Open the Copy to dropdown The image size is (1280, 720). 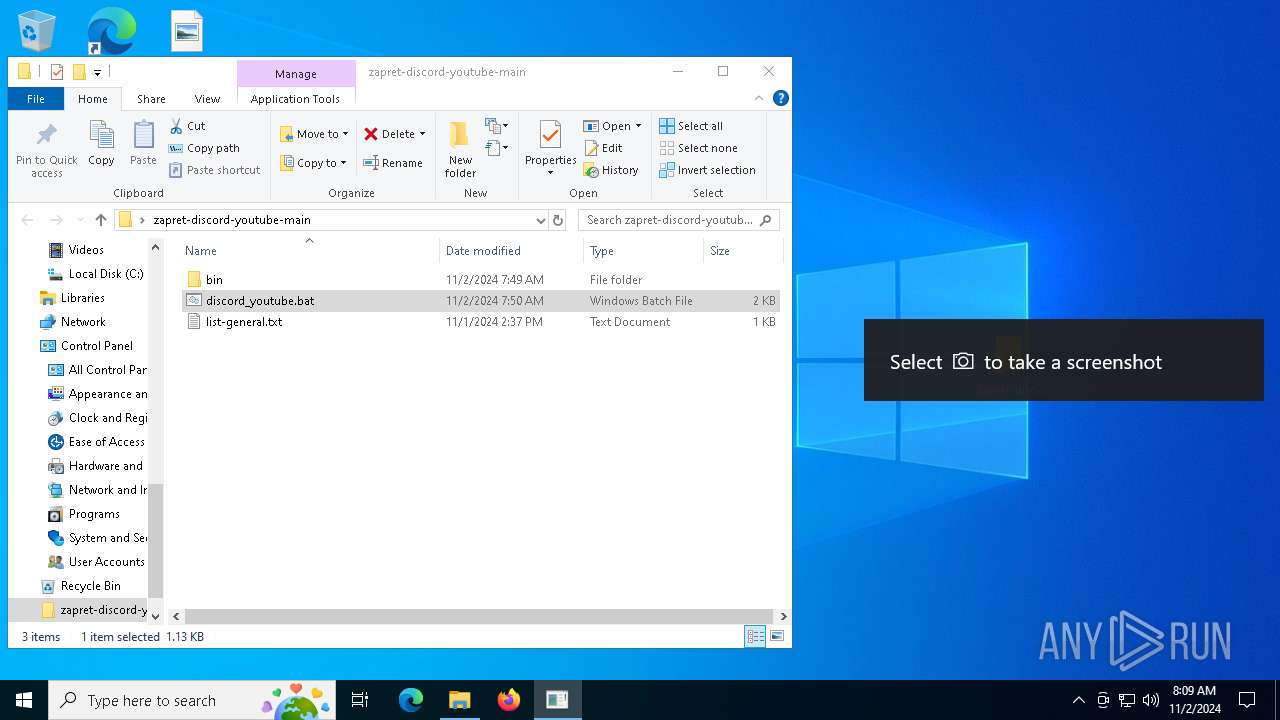coord(313,163)
